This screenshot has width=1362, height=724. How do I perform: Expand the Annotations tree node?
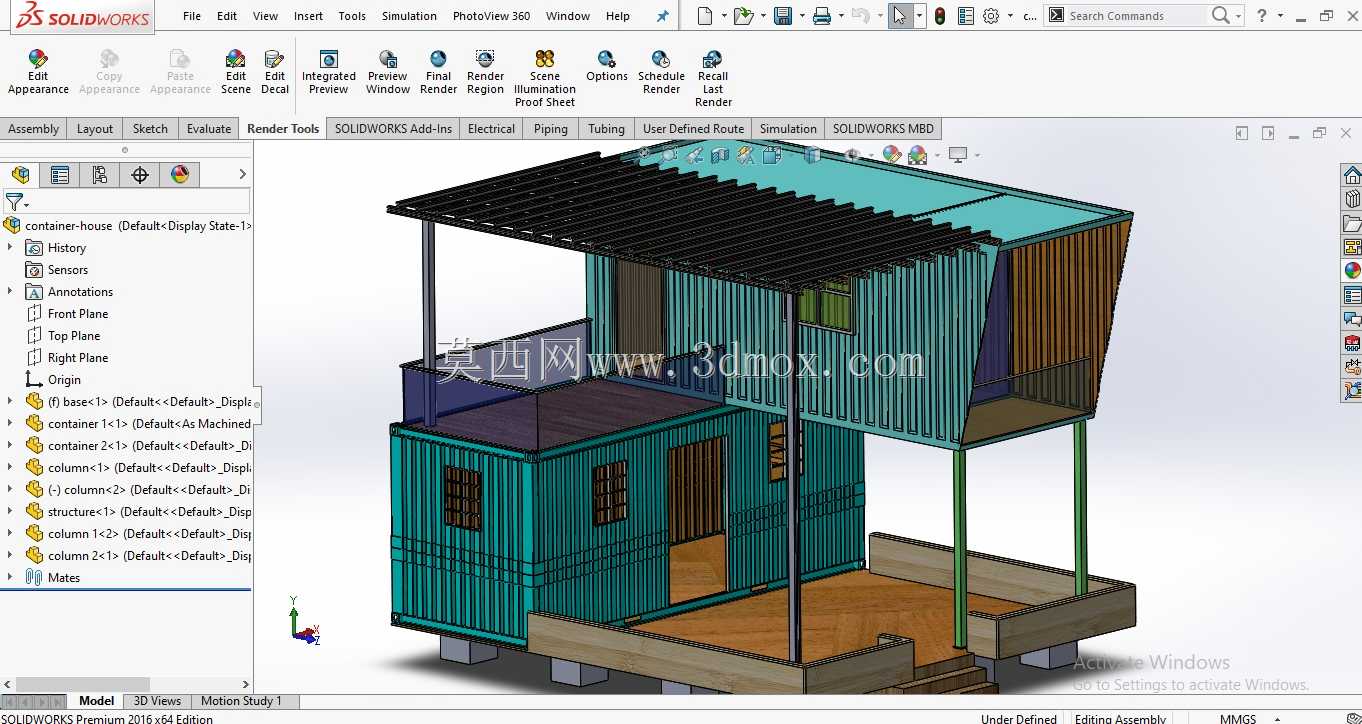coord(10,291)
